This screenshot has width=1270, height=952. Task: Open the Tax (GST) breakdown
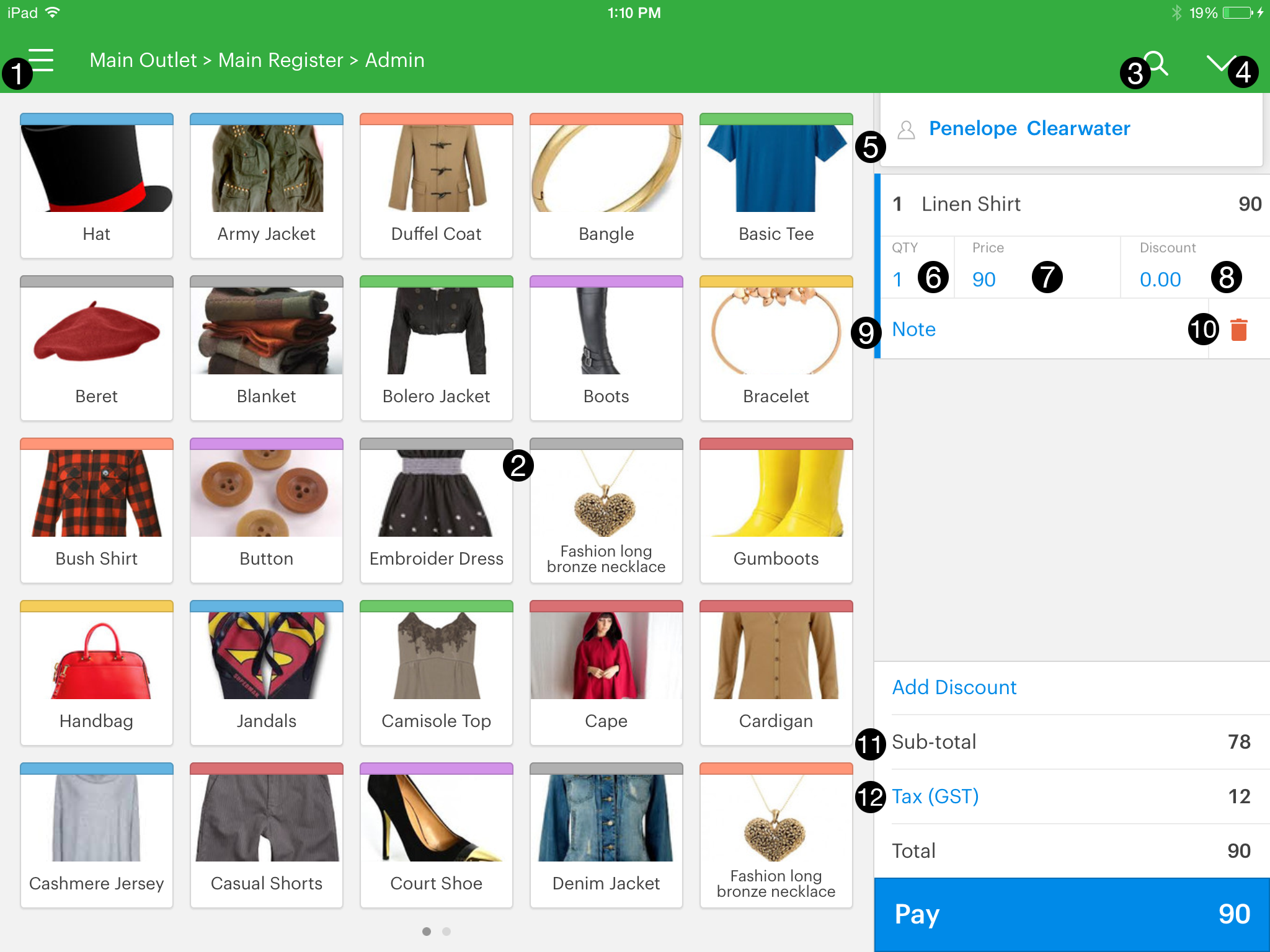pos(935,796)
